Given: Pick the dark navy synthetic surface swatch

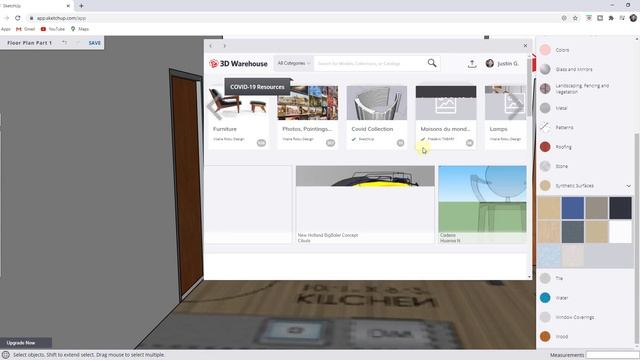Looking at the screenshot, I should (x=620, y=208).
